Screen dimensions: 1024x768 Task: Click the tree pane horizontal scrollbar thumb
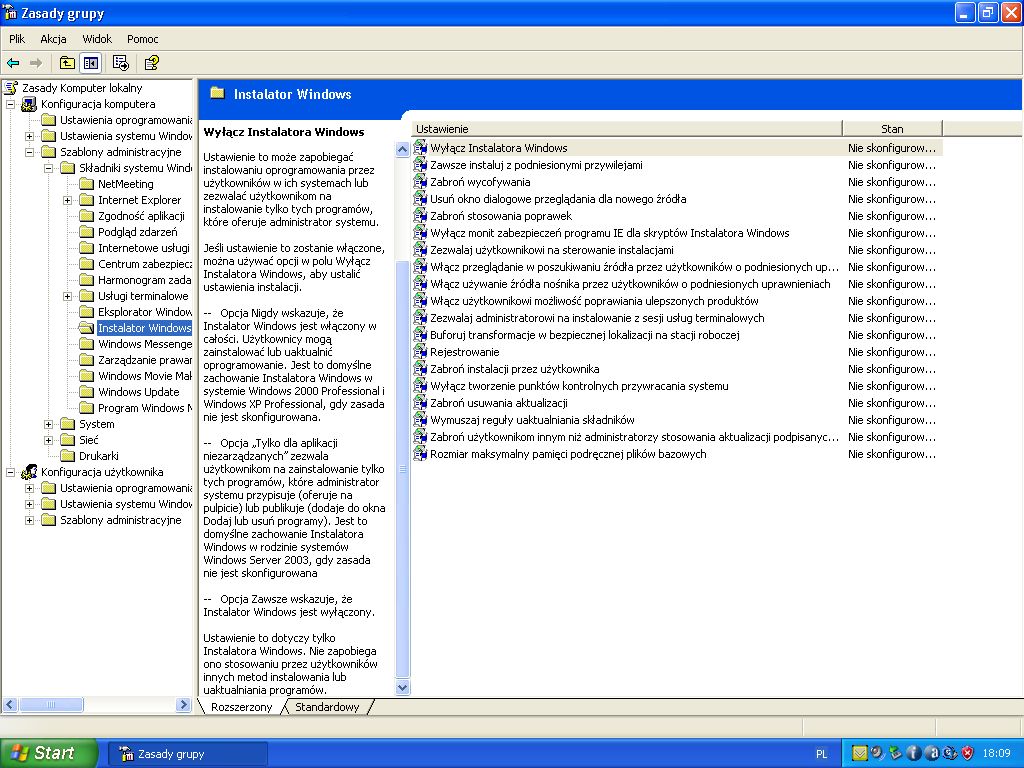coord(51,705)
